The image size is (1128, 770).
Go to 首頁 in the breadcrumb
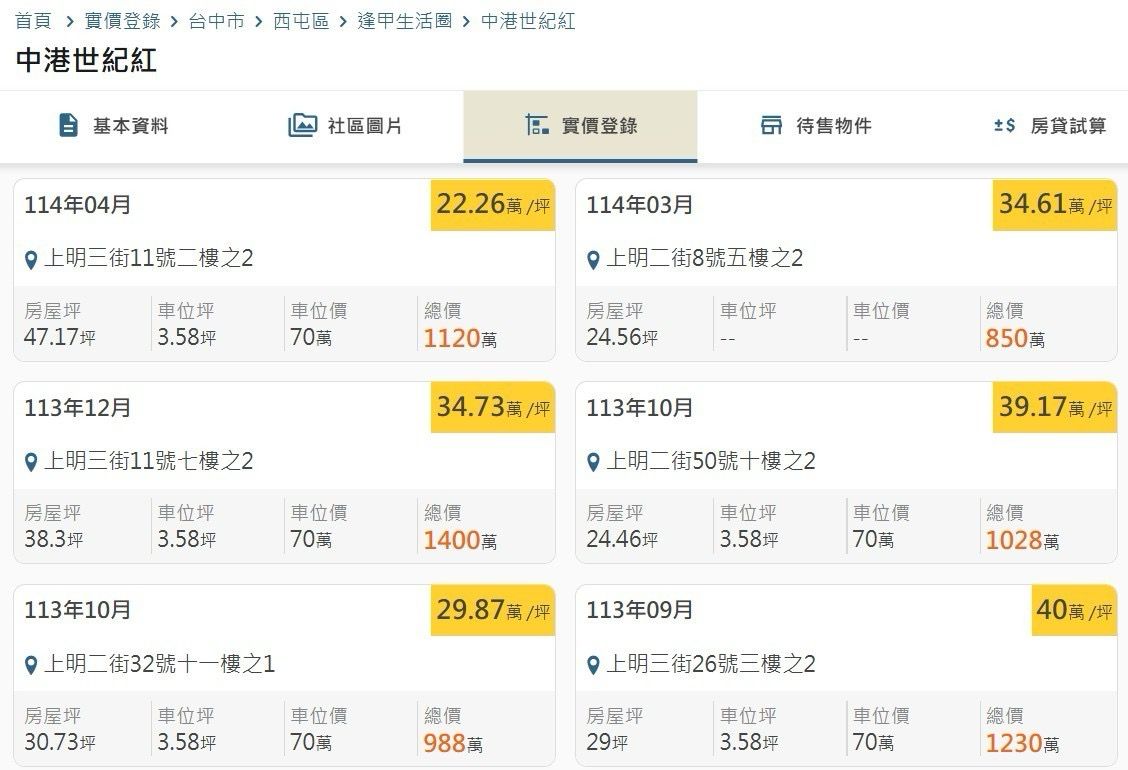point(33,21)
